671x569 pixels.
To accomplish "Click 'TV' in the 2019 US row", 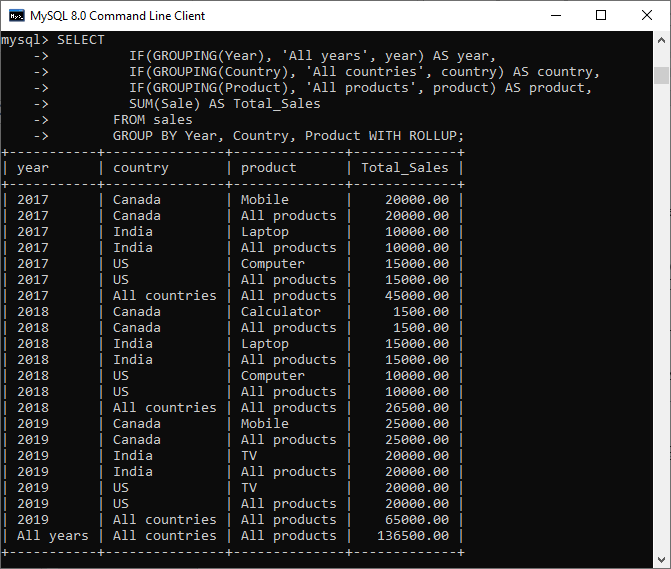I will [249, 488].
